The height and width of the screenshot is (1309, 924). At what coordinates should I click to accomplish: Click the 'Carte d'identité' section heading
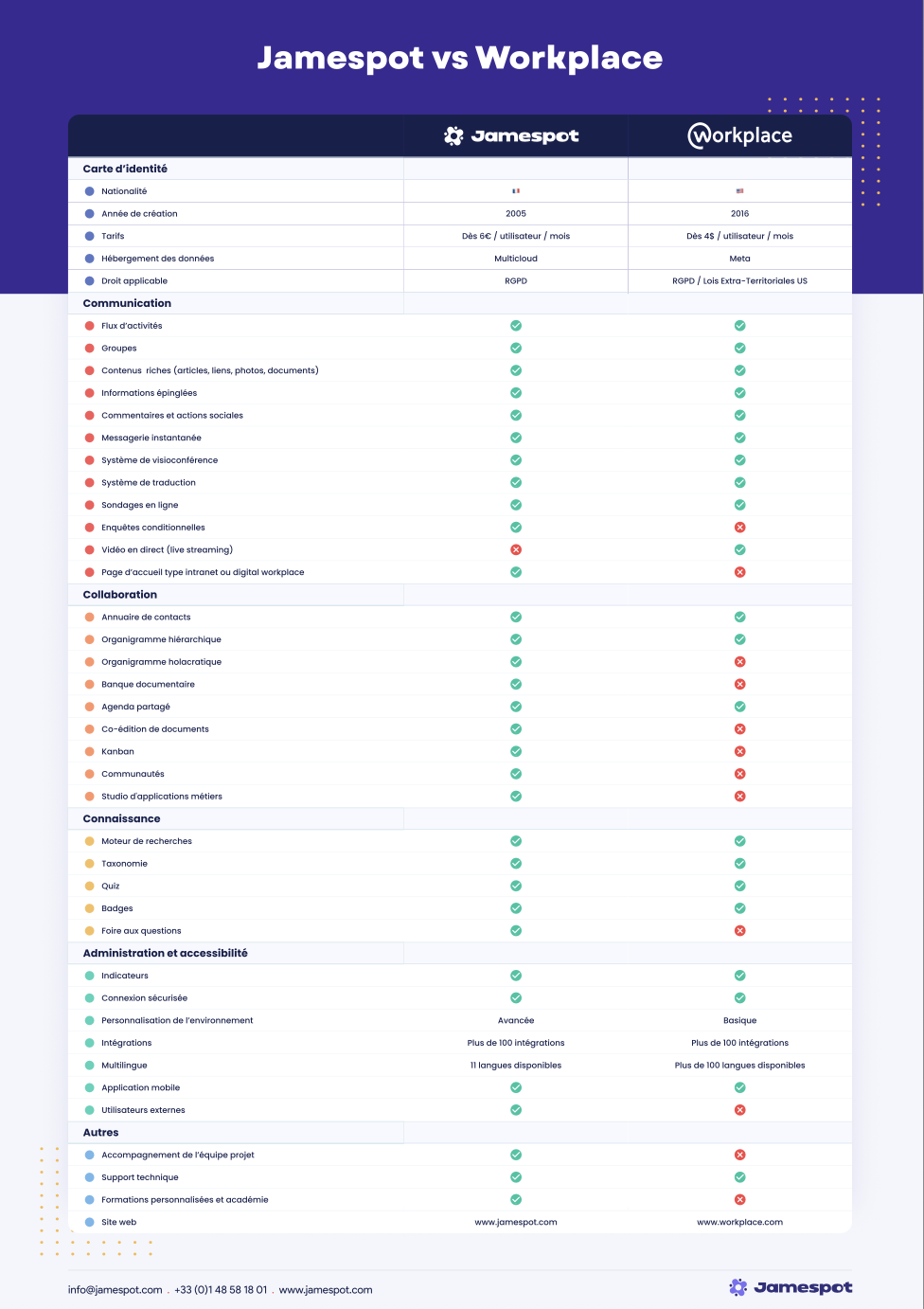[x=125, y=169]
